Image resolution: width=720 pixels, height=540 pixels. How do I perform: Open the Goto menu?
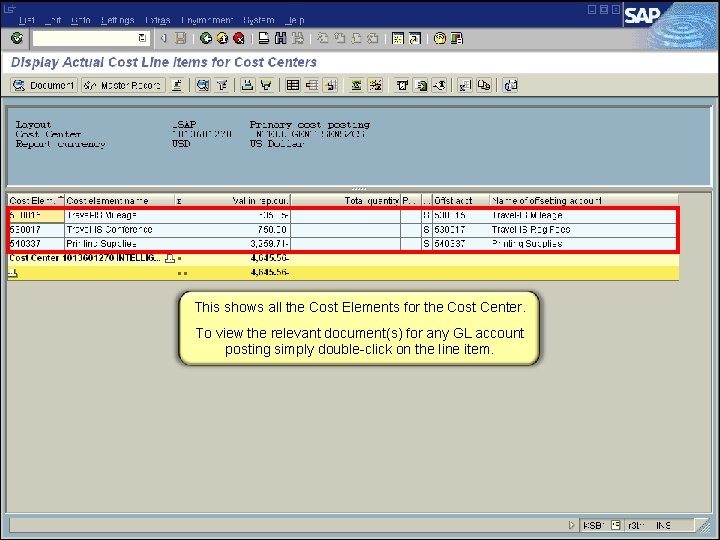[x=80, y=20]
